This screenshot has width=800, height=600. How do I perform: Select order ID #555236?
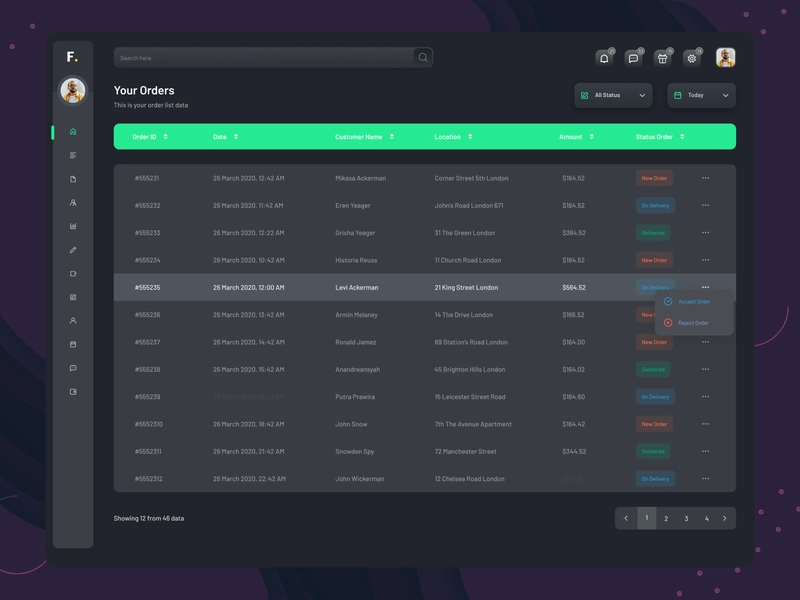coord(147,315)
